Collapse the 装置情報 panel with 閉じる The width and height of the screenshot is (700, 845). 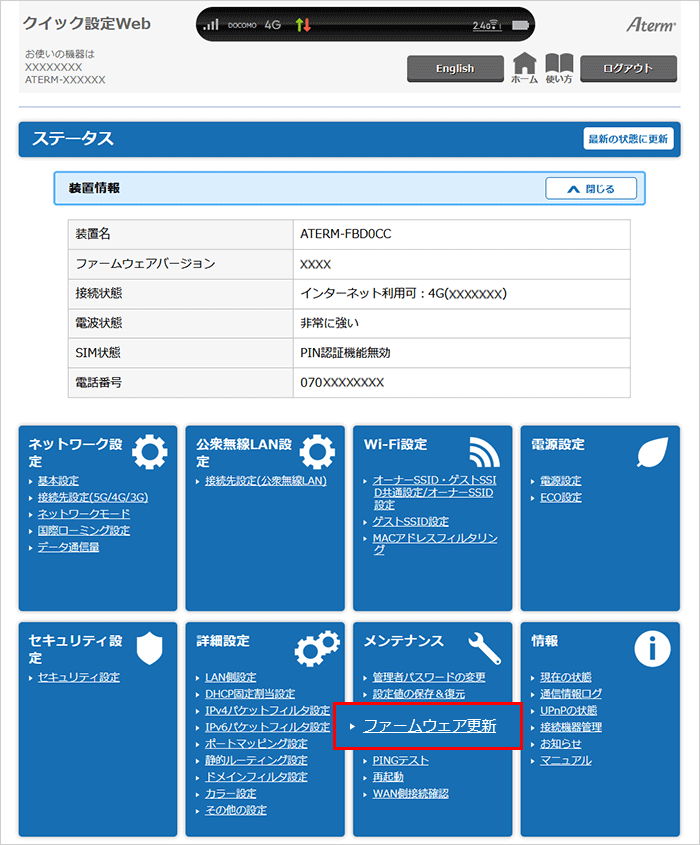tap(590, 188)
